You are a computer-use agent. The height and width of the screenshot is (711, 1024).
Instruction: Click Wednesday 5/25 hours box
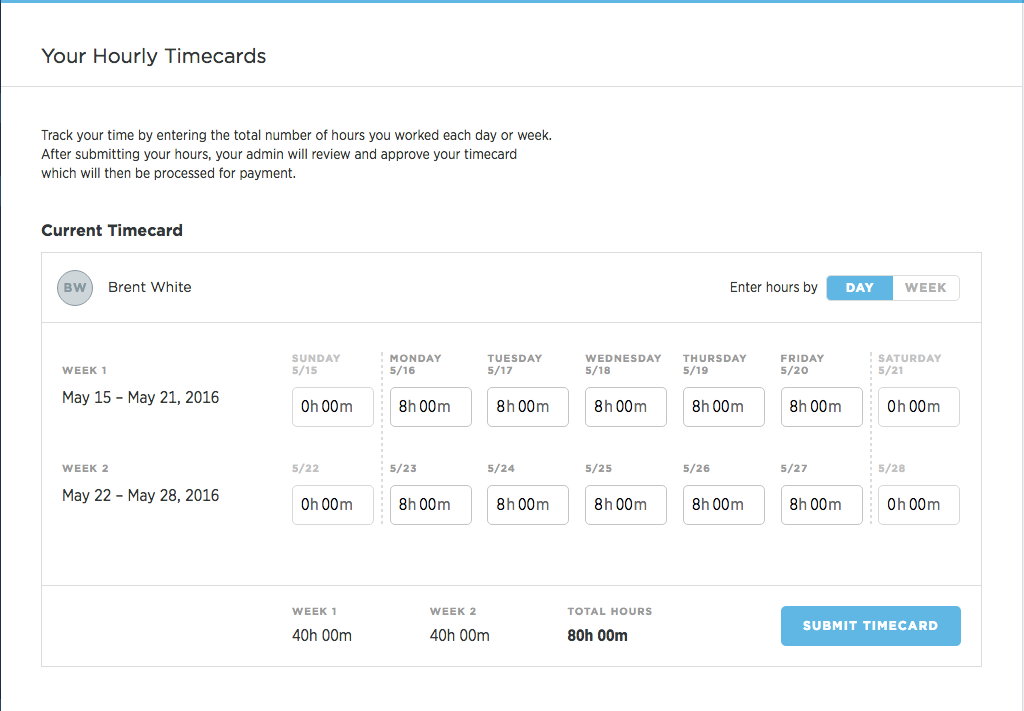coord(625,504)
